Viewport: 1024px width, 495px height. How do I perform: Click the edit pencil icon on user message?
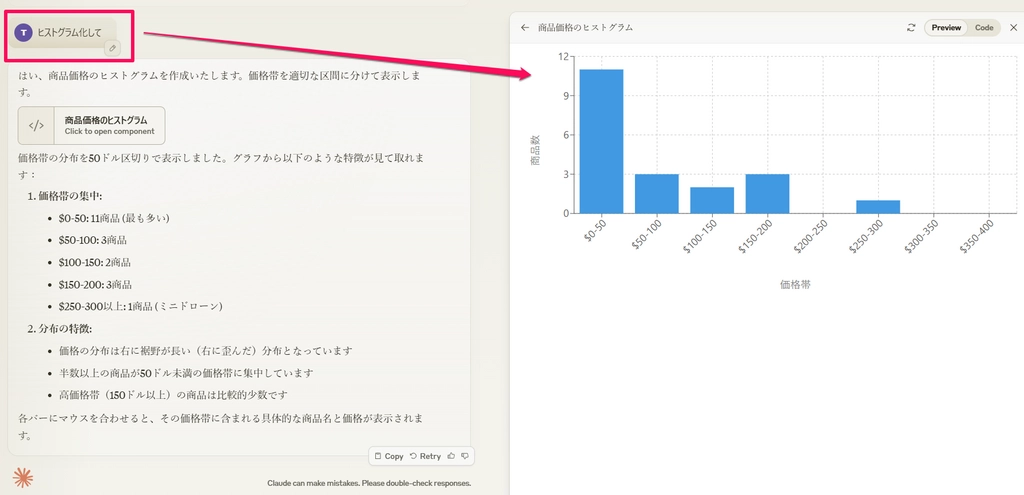(112, 47)
